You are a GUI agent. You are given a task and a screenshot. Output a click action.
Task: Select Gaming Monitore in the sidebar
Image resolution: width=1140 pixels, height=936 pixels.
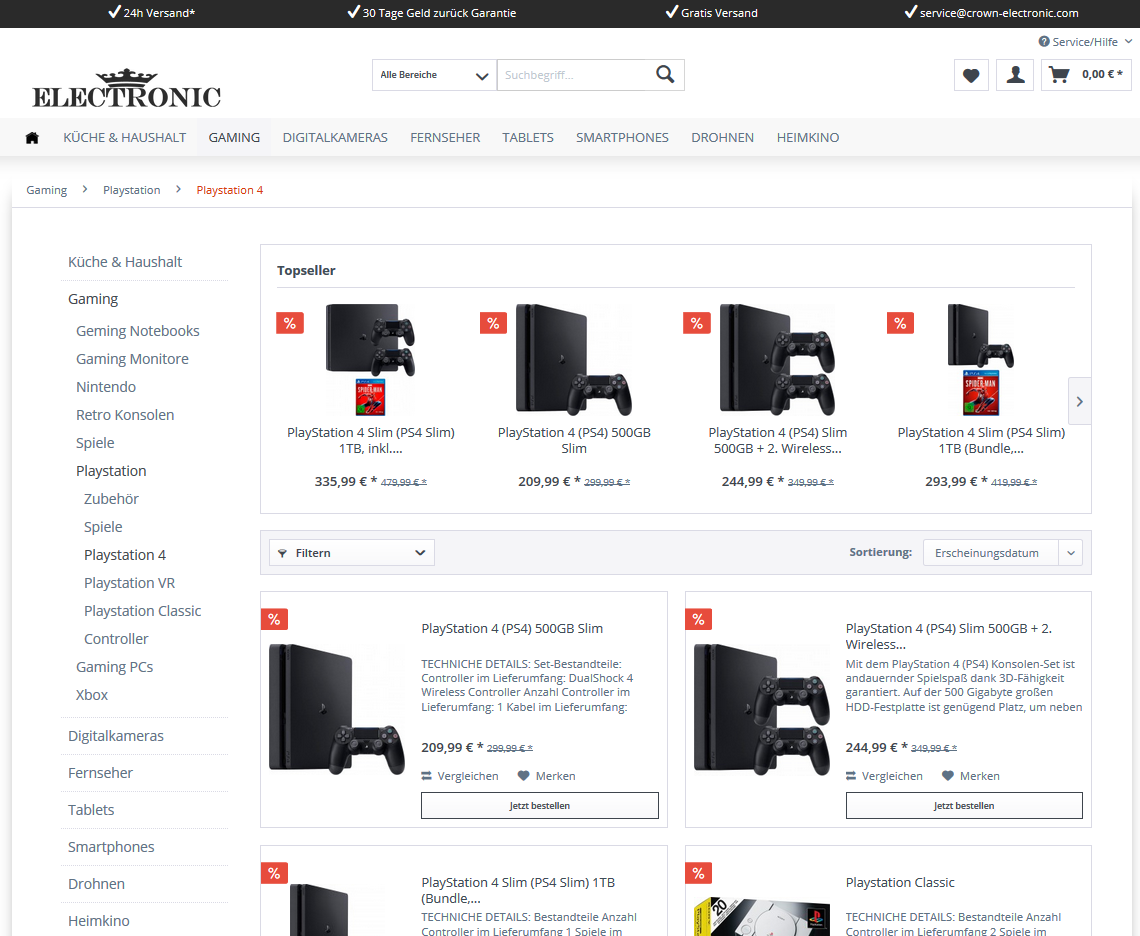pos(132,359)
